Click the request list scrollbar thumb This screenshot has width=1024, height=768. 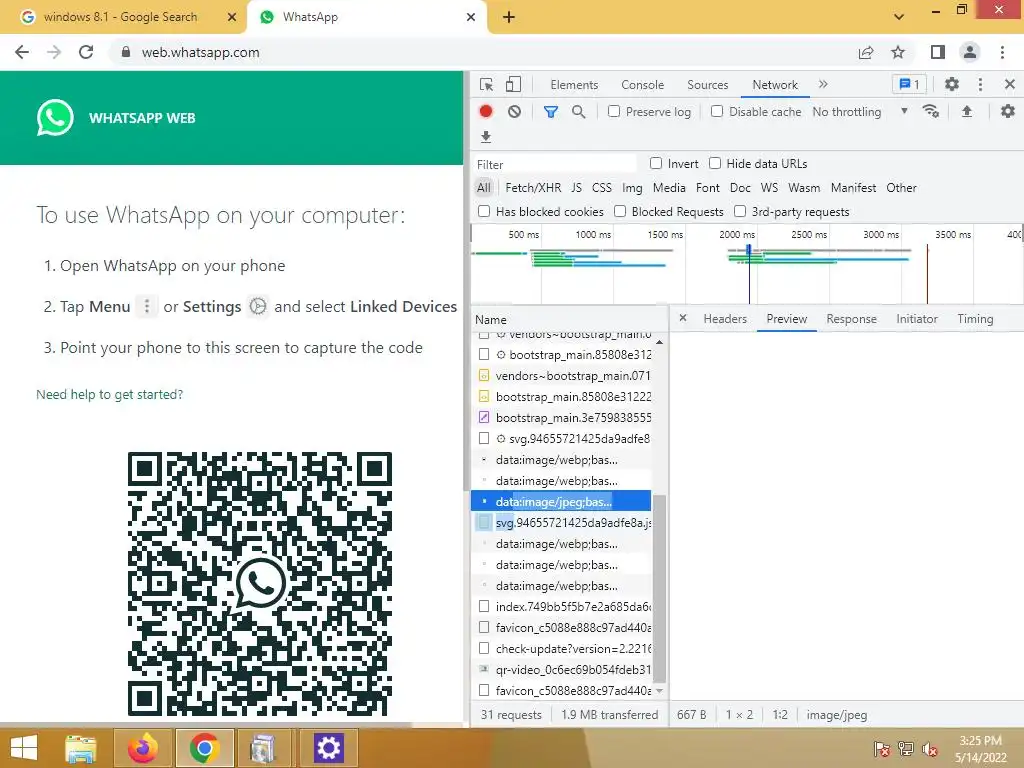click(x=659, y=588)
